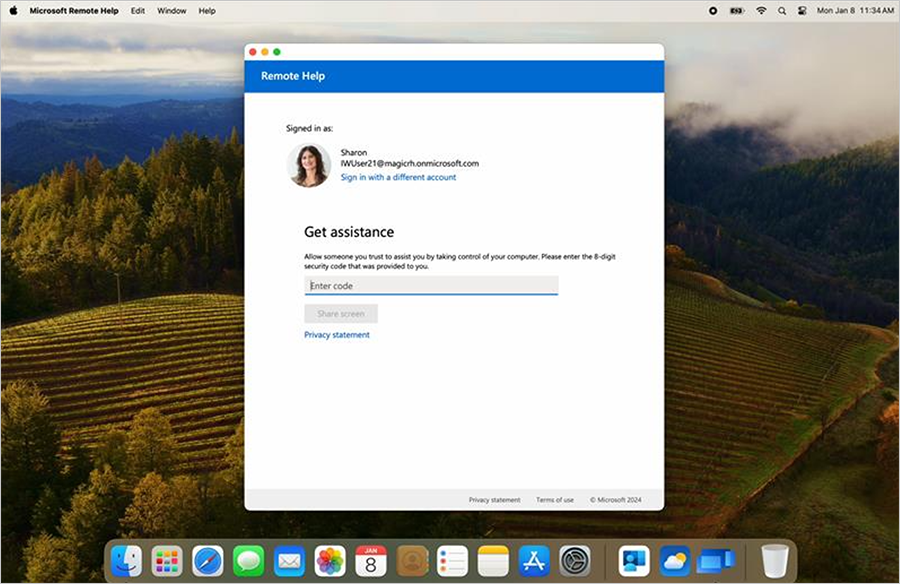Image resolution: width=900 pixels, height=584 pixels.
Task: Open Finder from the dock
Action: pyautogui.click(x=126, y=560)
